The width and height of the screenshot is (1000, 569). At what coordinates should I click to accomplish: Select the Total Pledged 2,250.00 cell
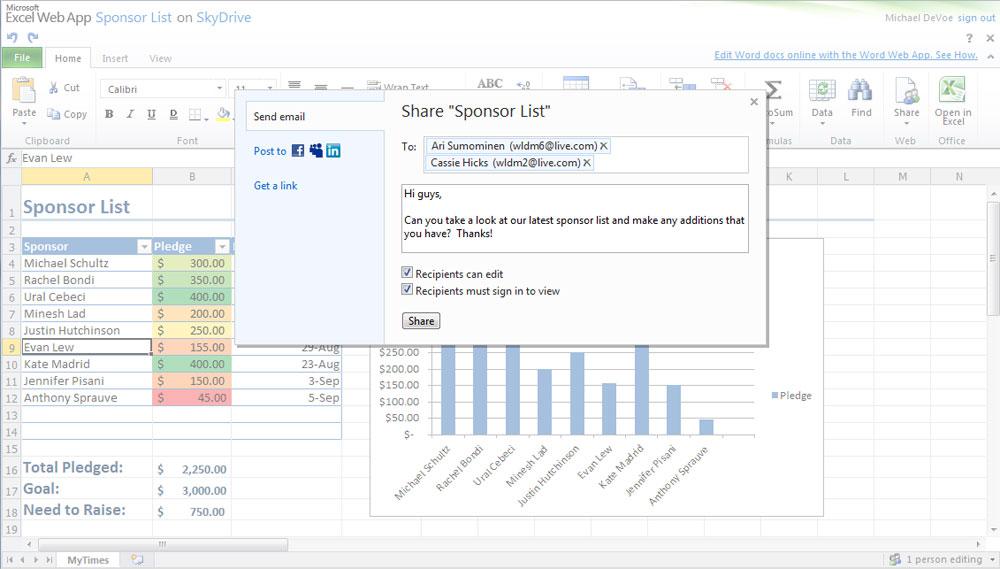(192, 469)
